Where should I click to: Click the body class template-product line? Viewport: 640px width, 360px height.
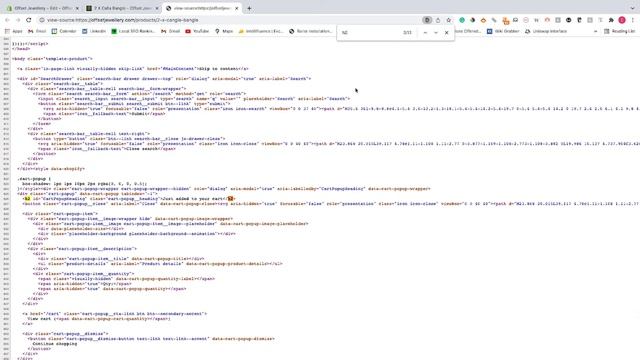52,59
